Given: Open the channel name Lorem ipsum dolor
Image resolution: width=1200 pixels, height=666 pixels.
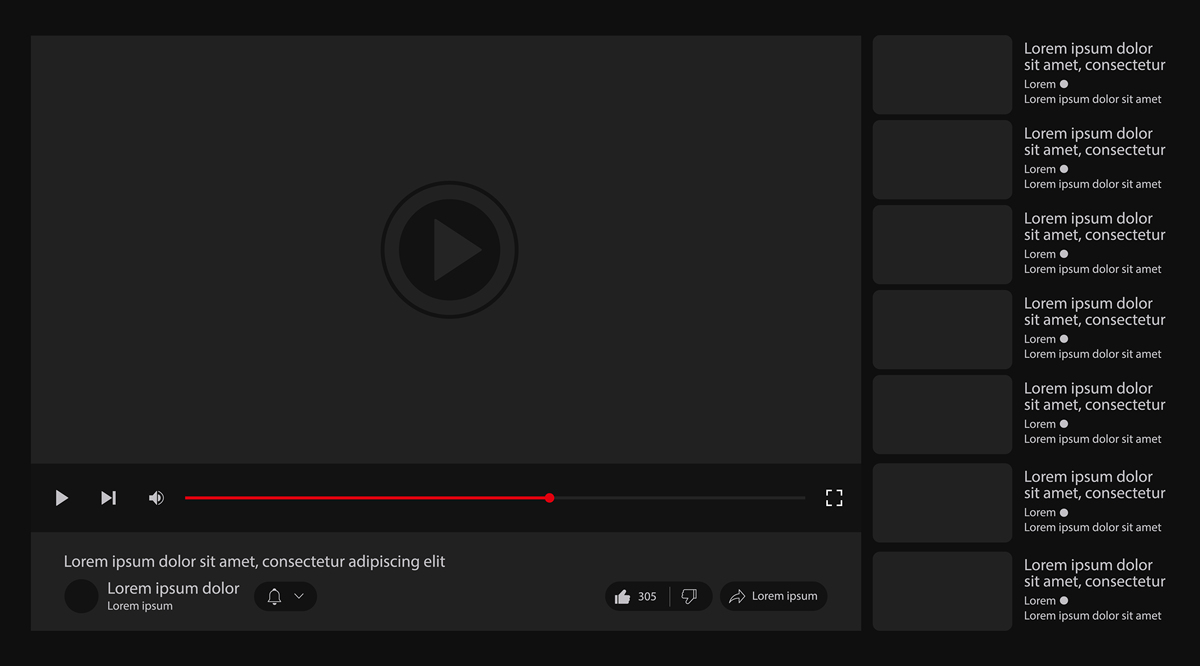Looking at the screenshot, I should (173, 588).
